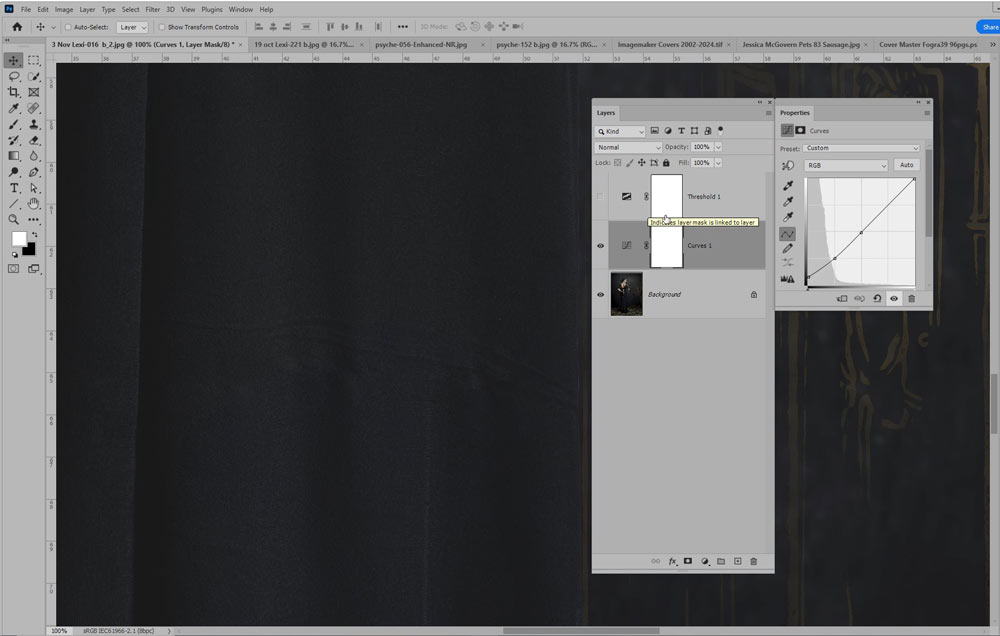Hide the Background layer
Screen dimensions: 1000x636
[x=600, y=295]
